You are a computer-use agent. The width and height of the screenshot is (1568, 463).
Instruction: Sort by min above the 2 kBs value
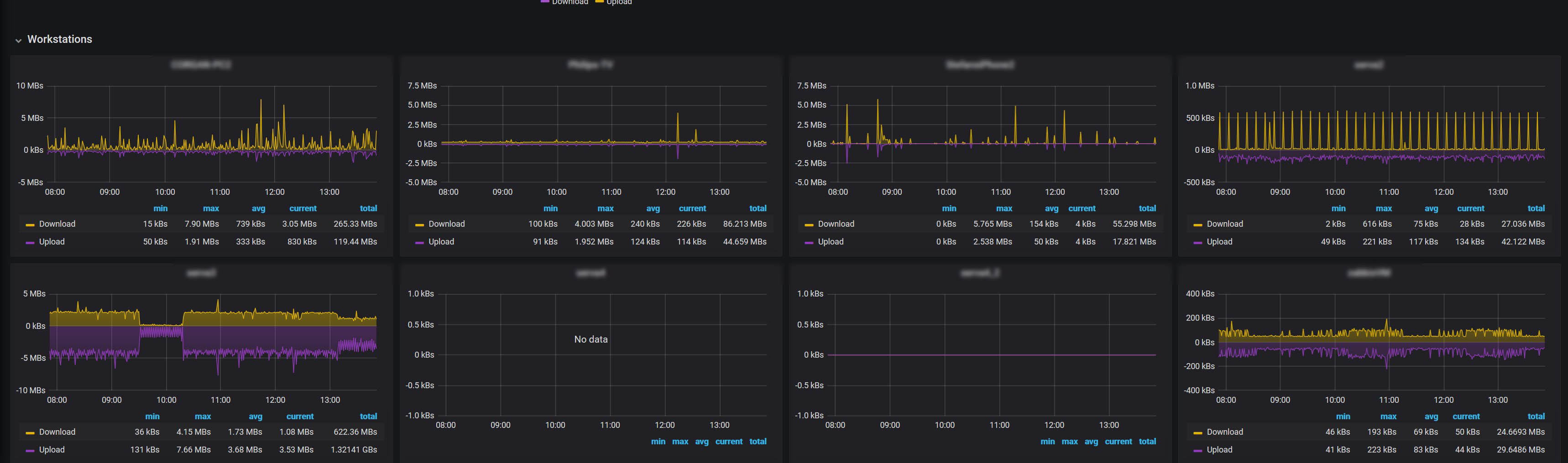[1338, 208]
